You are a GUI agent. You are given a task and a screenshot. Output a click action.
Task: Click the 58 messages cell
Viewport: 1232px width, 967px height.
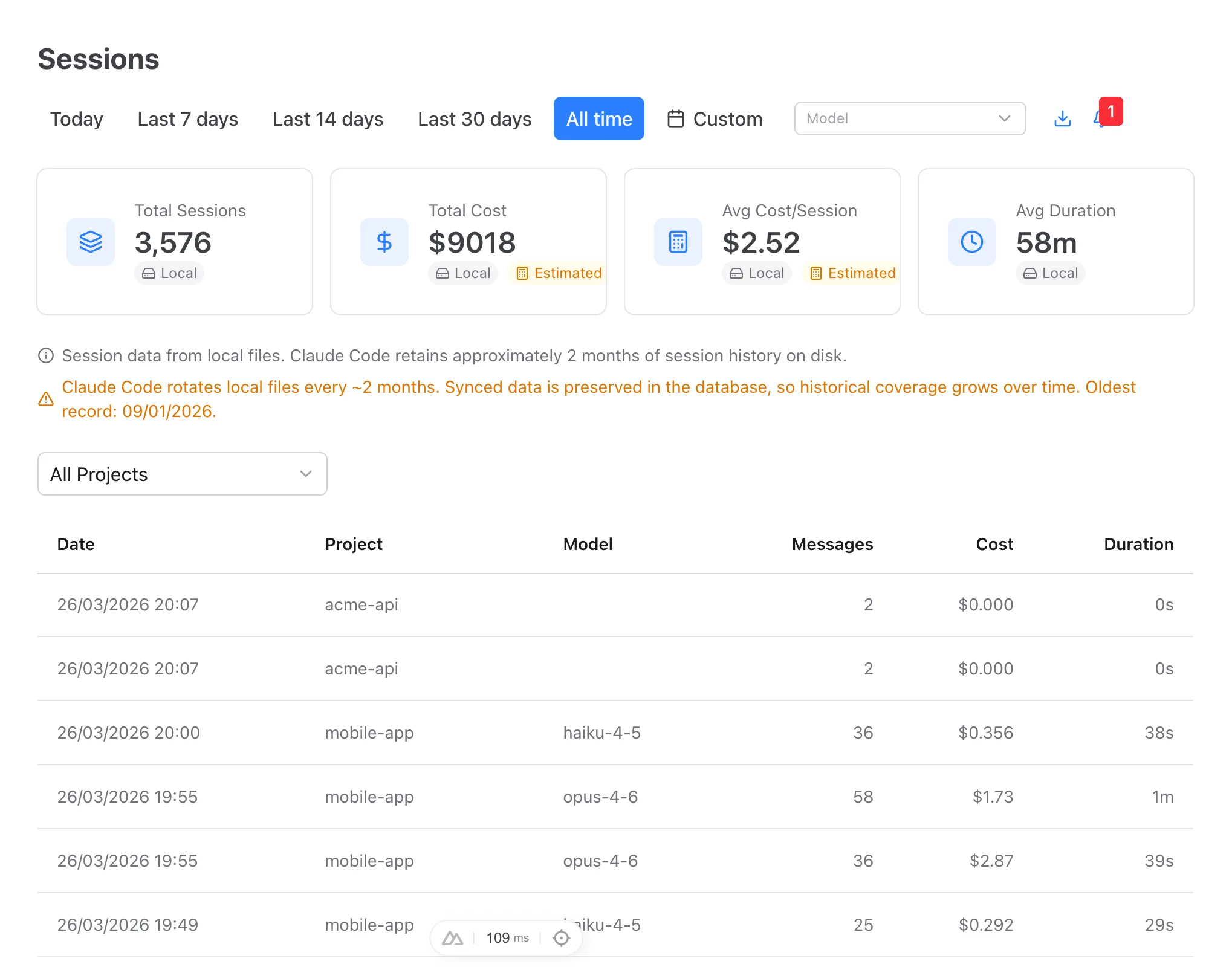point(863,797)
